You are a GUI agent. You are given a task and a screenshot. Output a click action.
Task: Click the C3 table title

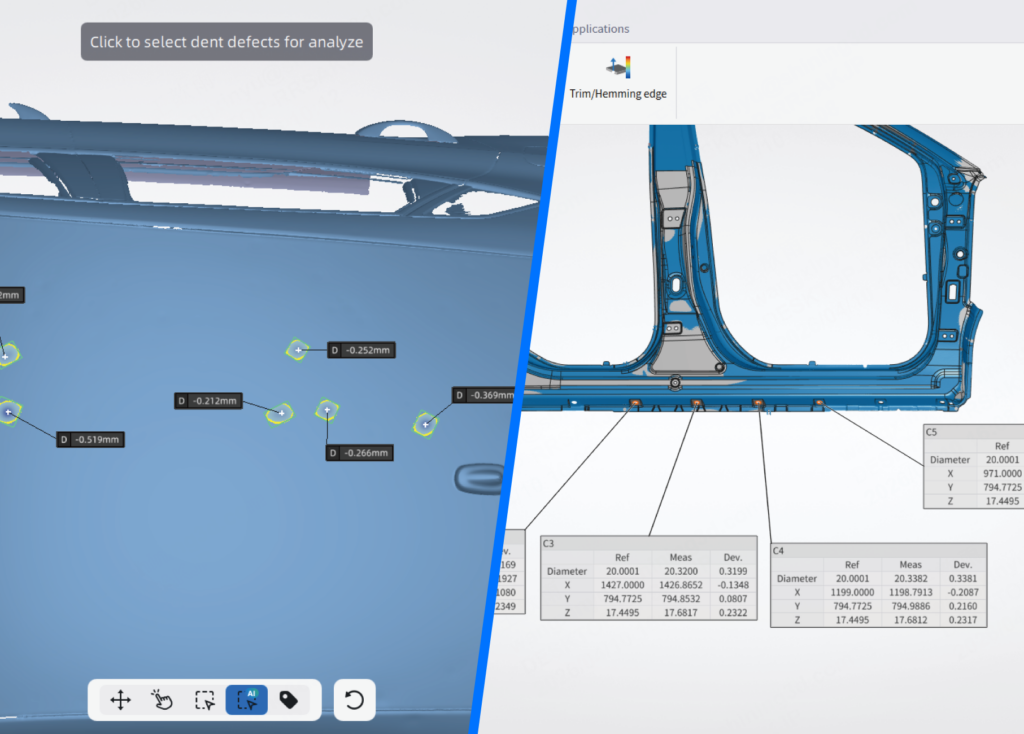tap(549, 543)
